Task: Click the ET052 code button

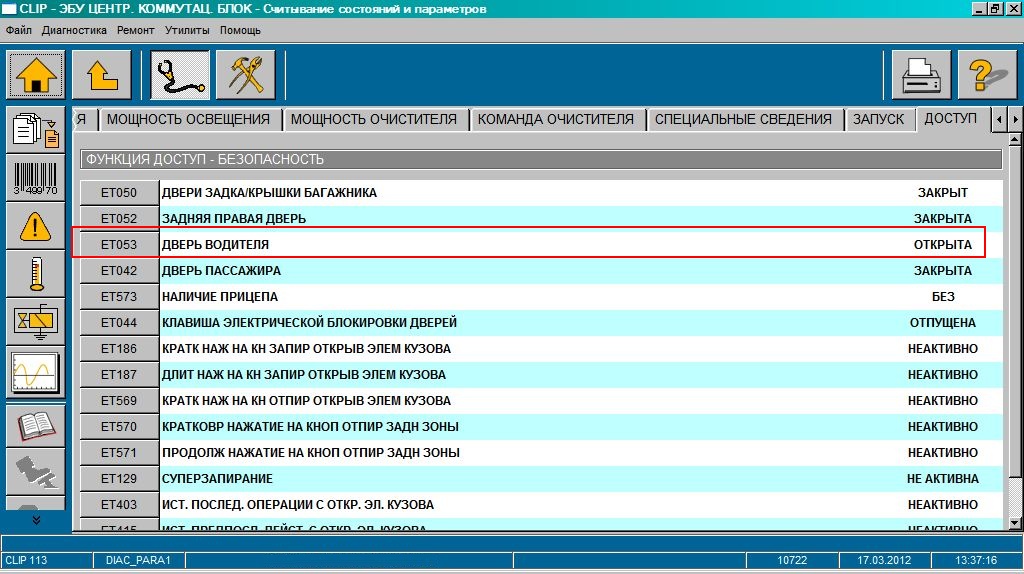Action: tap(119, 219)
